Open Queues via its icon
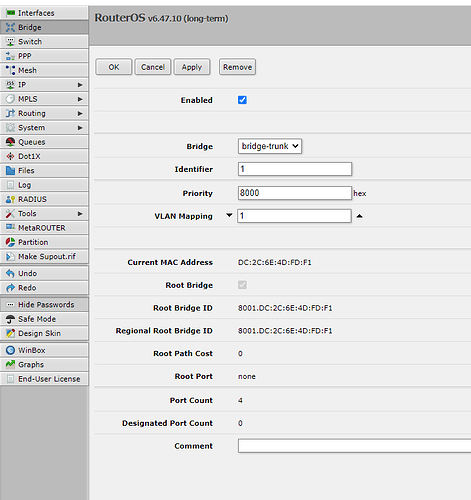 (x=10, y=142)
